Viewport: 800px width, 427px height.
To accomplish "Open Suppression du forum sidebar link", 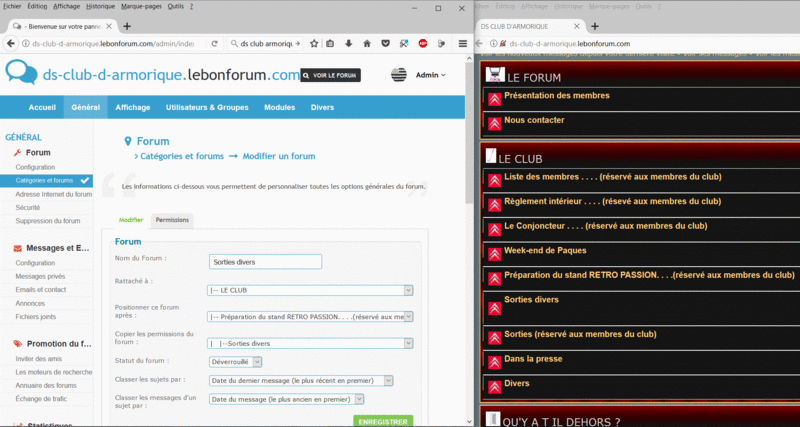I will pyautogui.click(x=47, y=221).
